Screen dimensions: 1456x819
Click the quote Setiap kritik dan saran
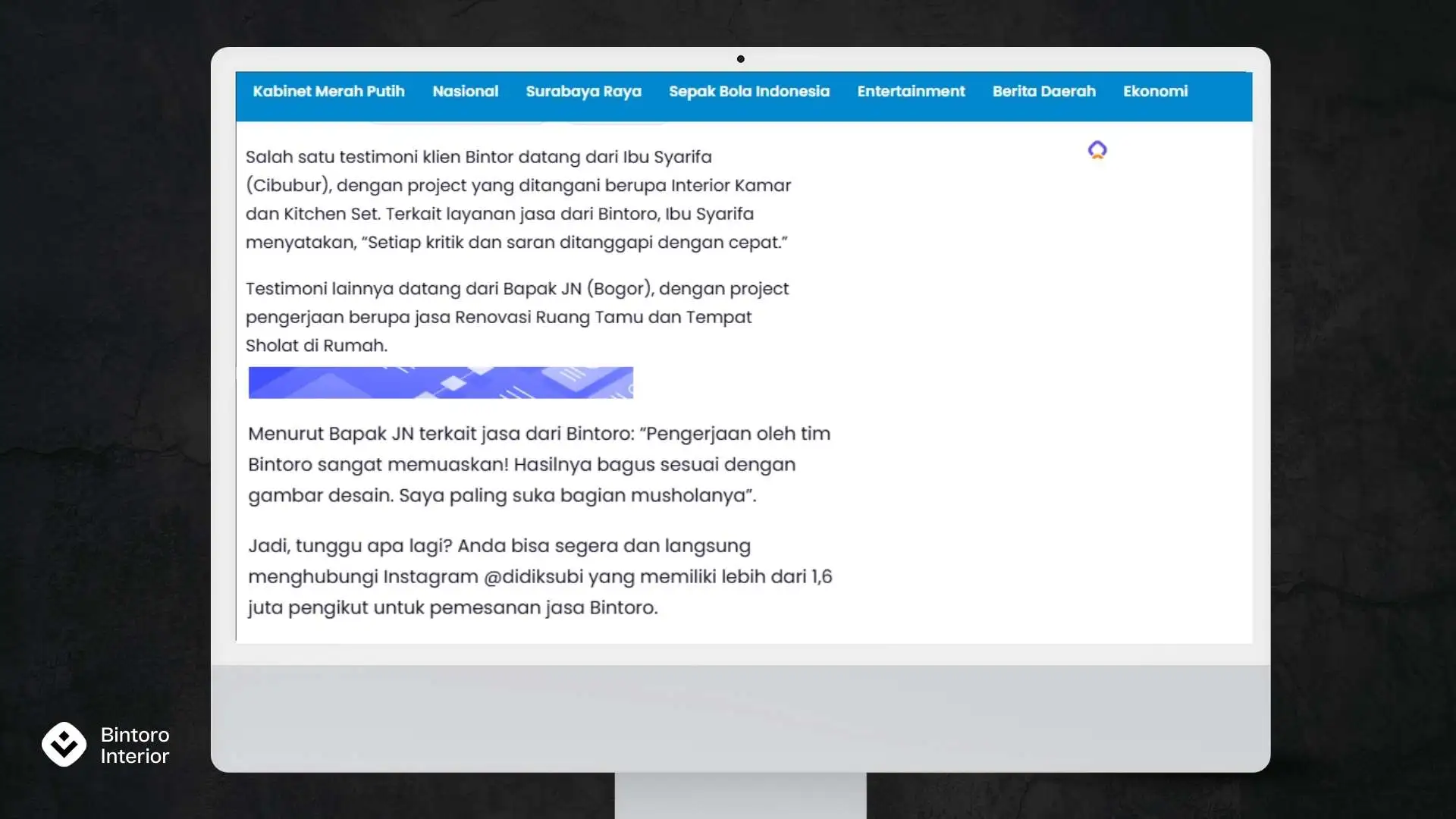575,243
